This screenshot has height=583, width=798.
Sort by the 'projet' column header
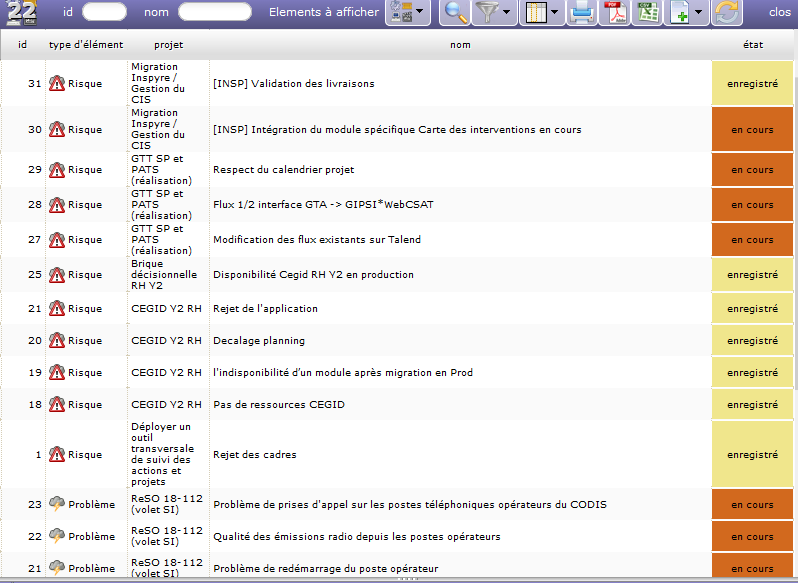tap(168, 45)
